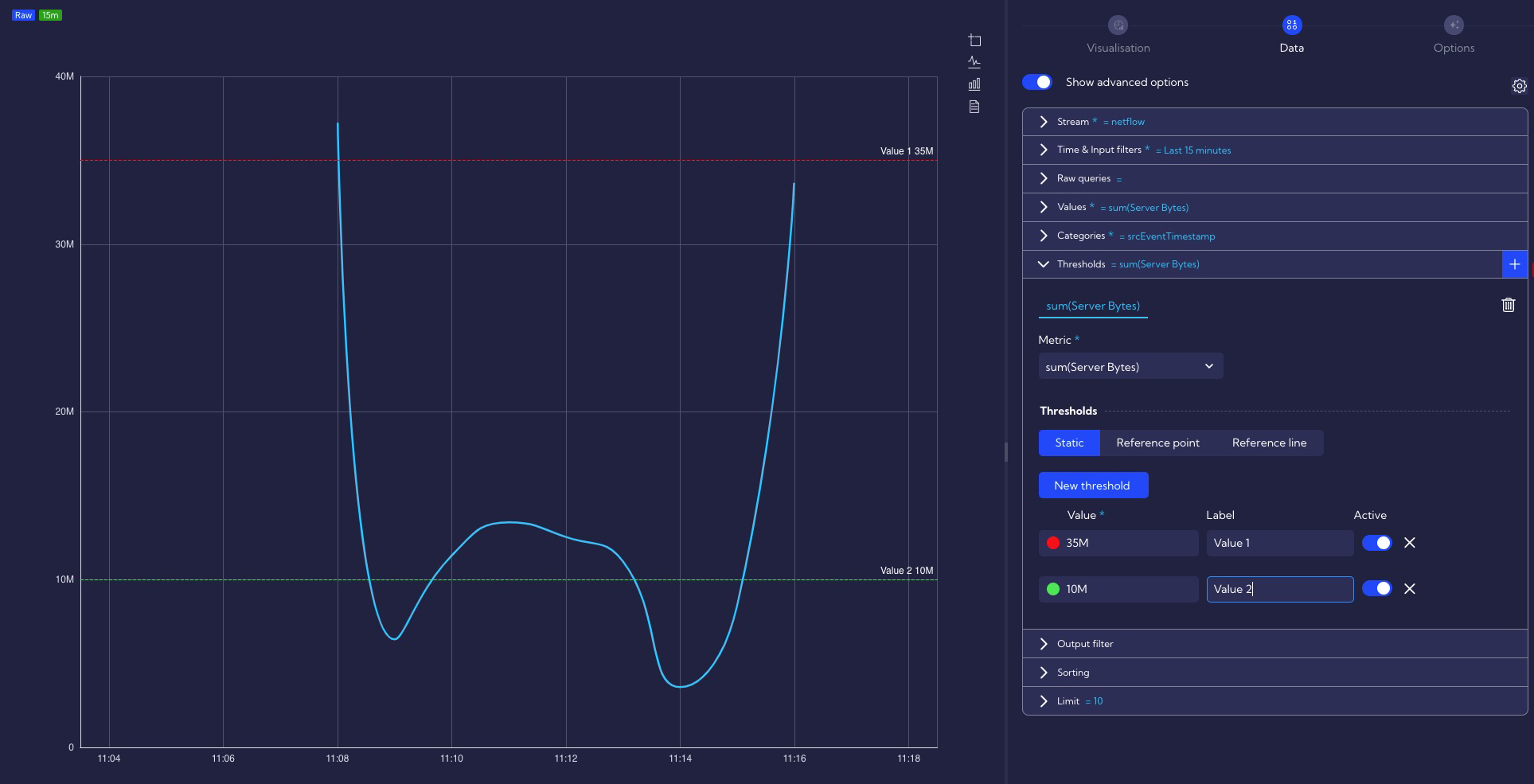Click the Options tab icon
The height and width of the screenshot is (784, 1534).
(x=1454, y=25)
